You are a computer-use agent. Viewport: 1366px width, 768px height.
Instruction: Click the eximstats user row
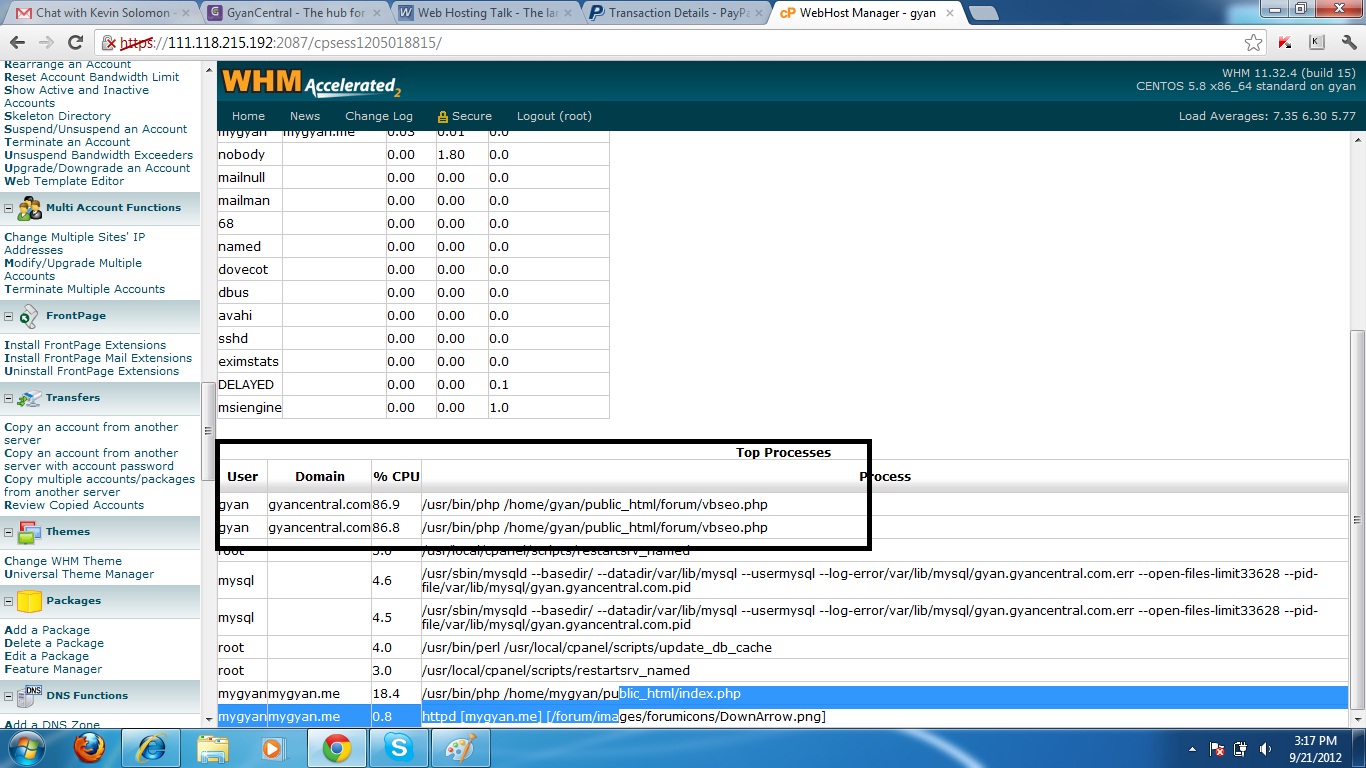[413, 361]
